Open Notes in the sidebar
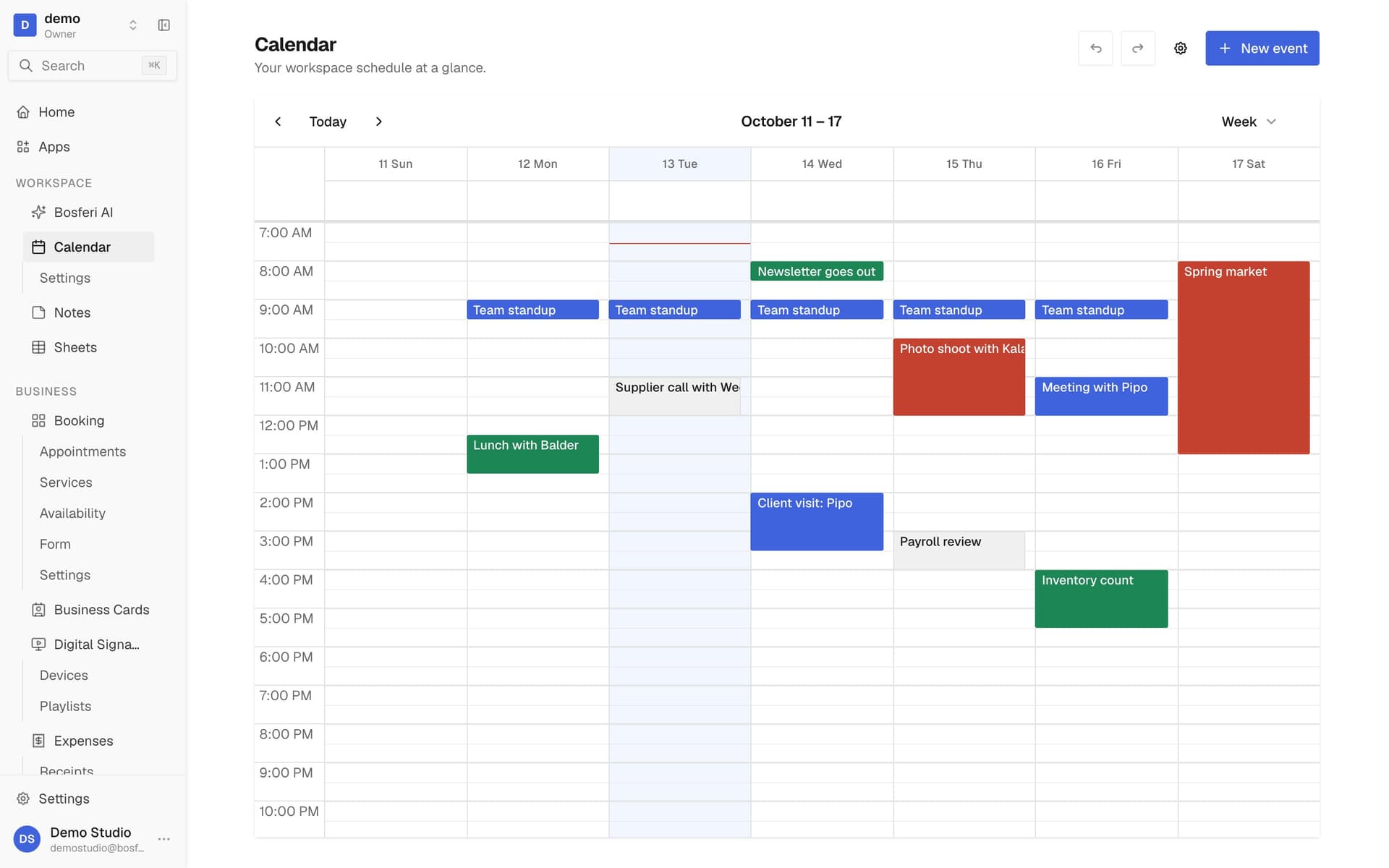1389x868 pixels. click(88, 312)
